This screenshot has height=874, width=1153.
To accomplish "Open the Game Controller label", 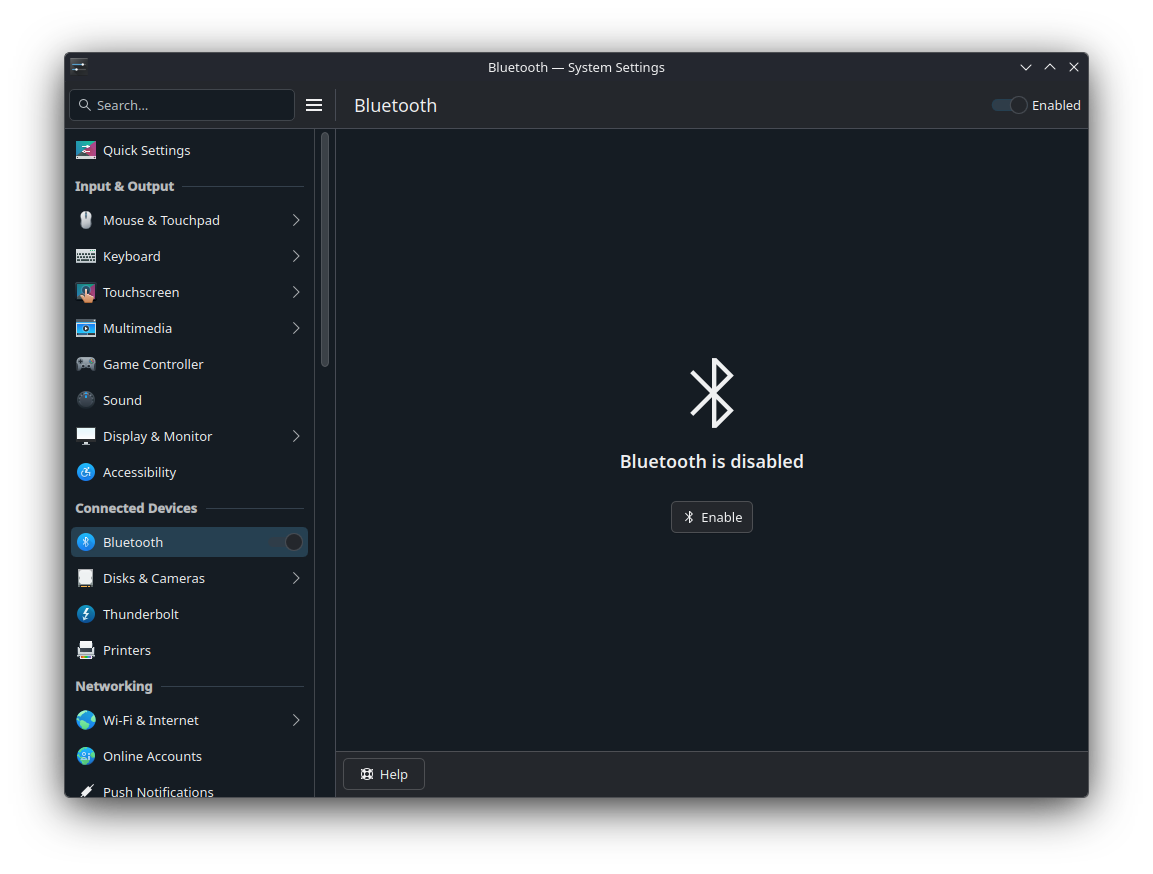I will tap(153, 364).
